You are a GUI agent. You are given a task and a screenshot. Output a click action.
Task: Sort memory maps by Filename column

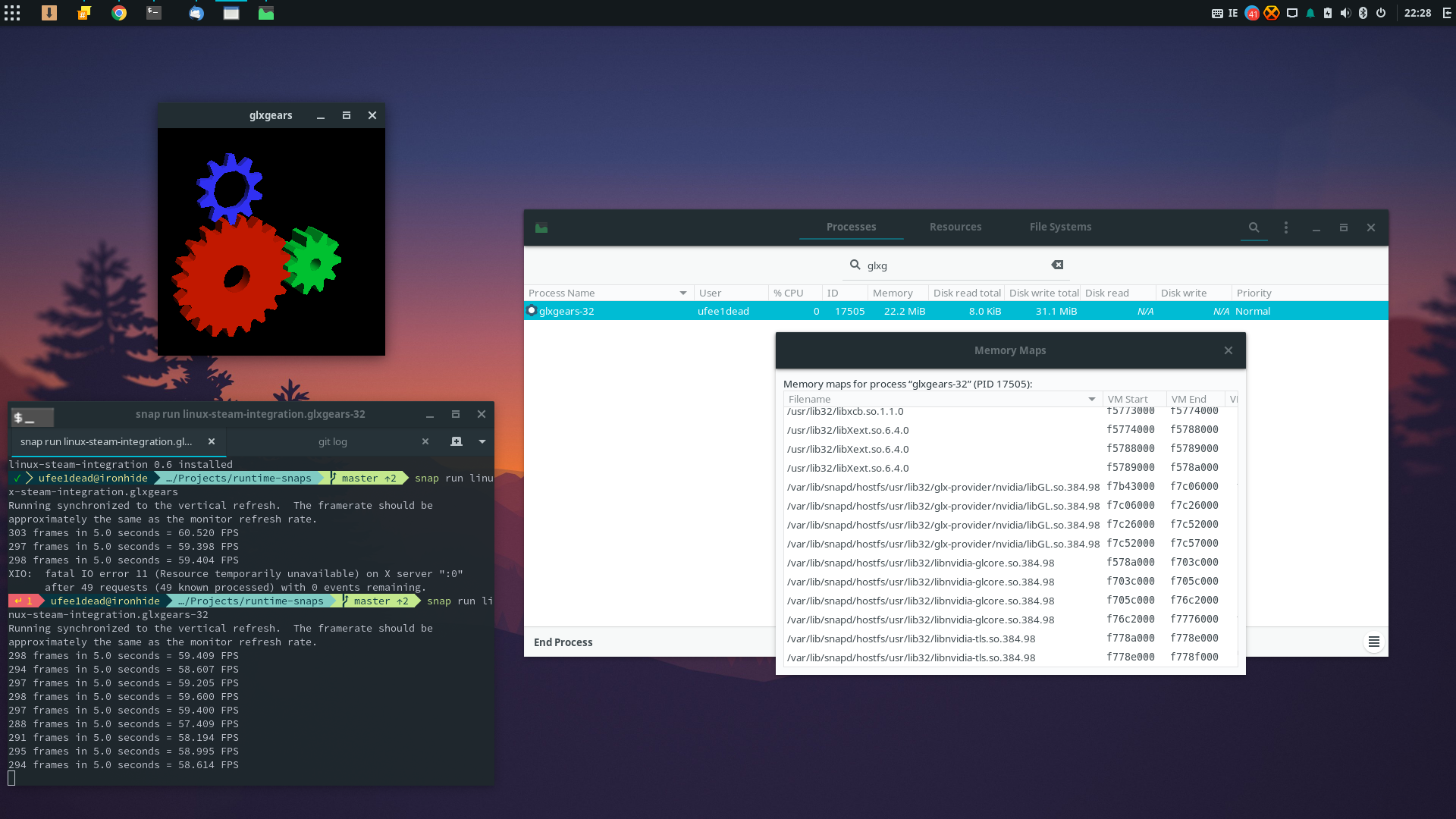(x=942, y=399)
